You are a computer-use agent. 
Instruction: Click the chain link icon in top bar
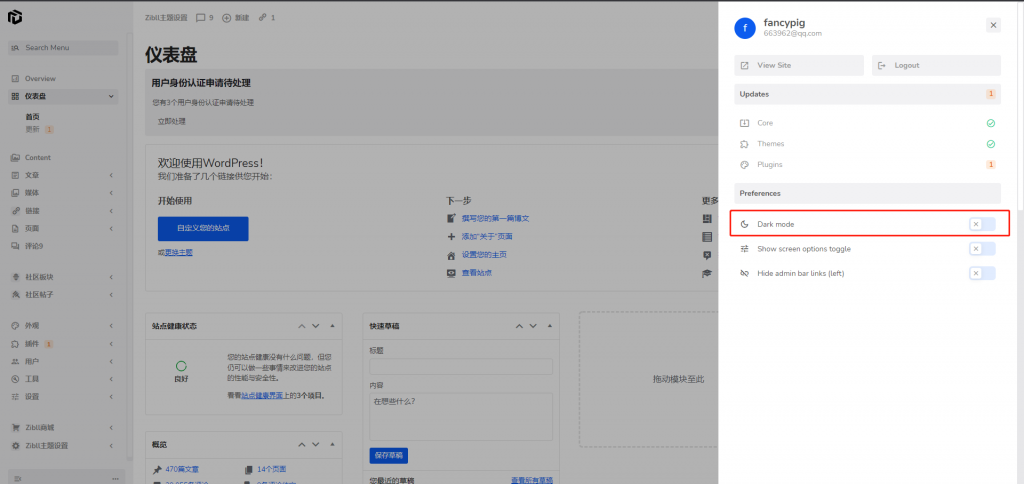[x=263, y=18]
